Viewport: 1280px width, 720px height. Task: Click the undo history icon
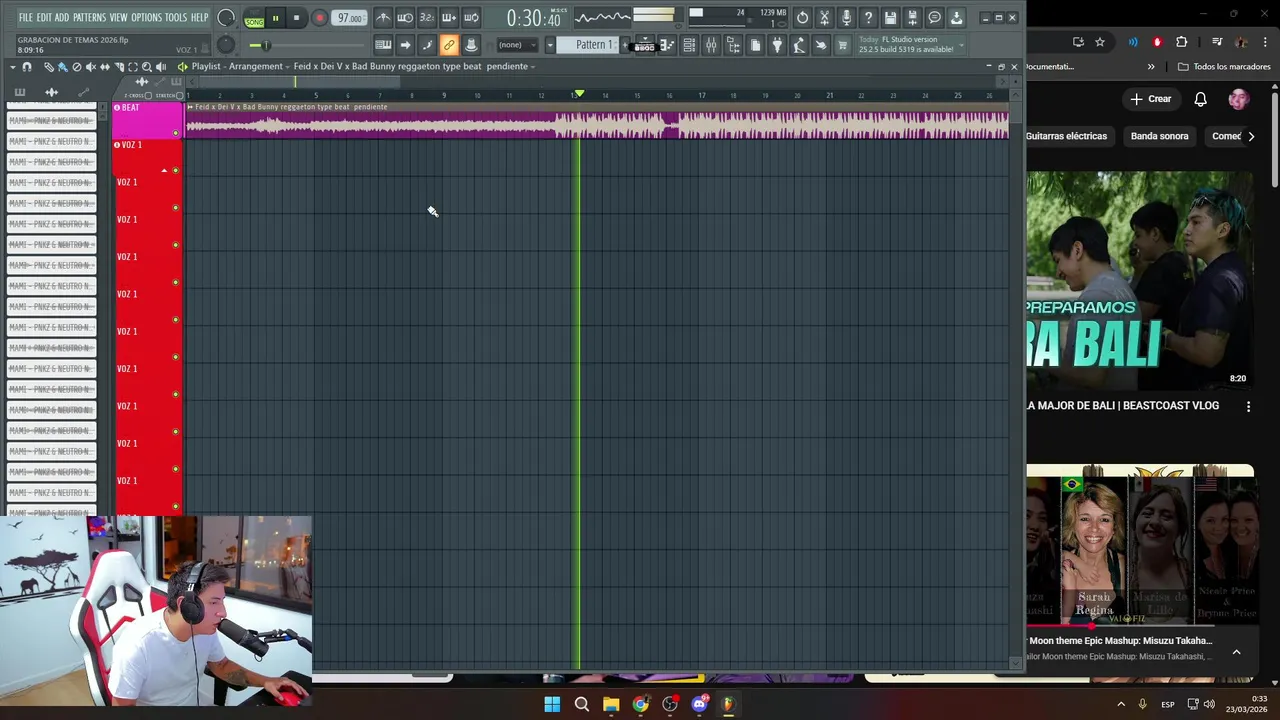(802, 18)
